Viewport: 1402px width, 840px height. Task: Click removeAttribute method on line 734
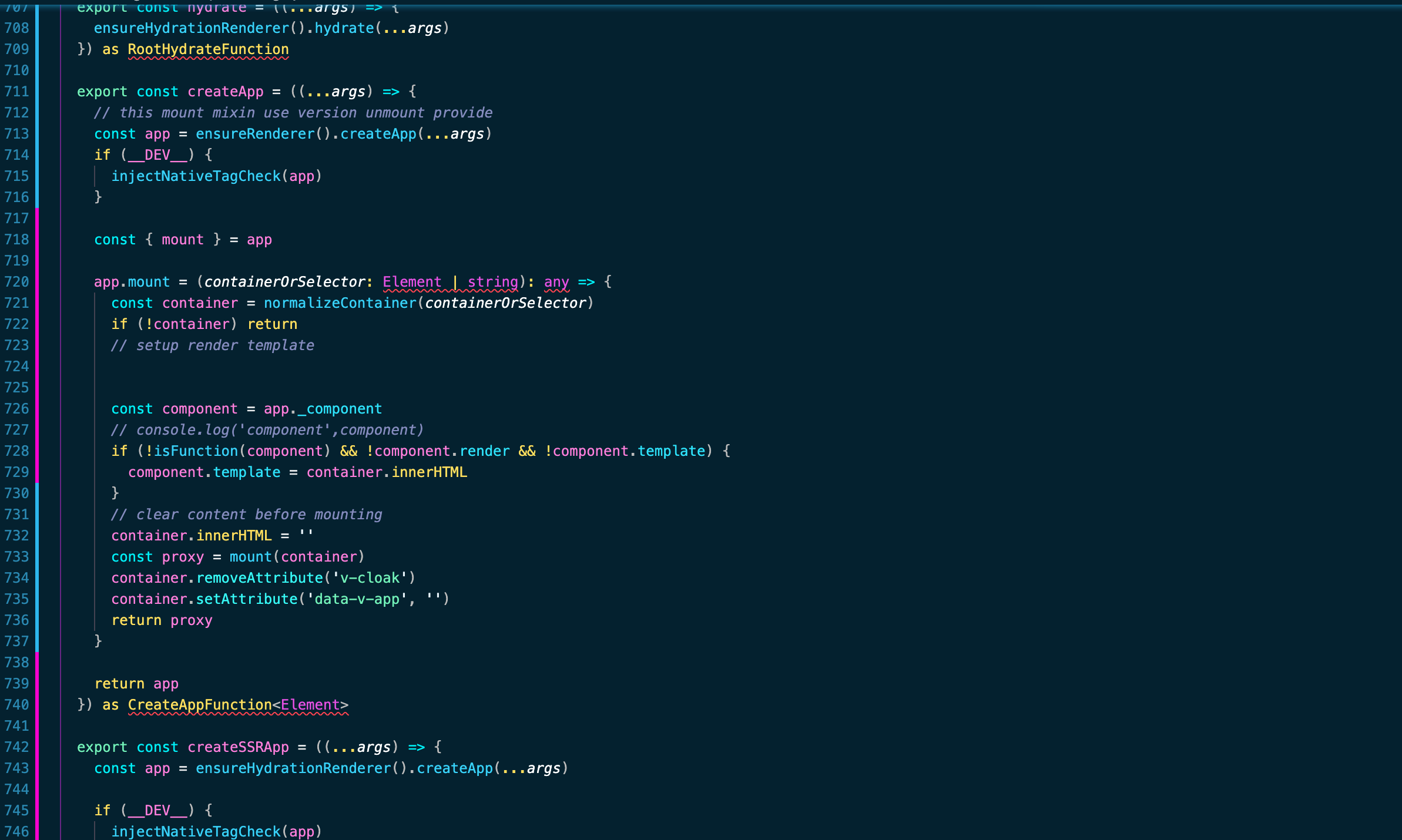(259, 578)
